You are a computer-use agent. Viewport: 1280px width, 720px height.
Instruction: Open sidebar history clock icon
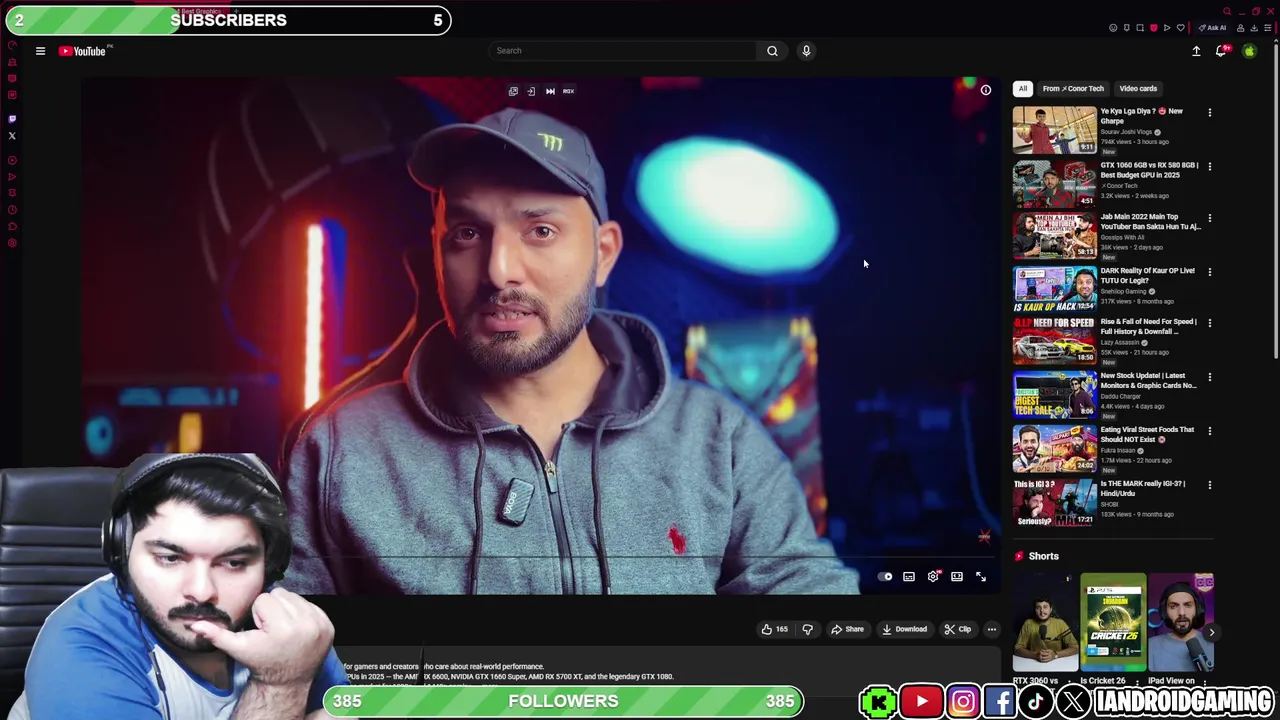[x=12, y=209]
